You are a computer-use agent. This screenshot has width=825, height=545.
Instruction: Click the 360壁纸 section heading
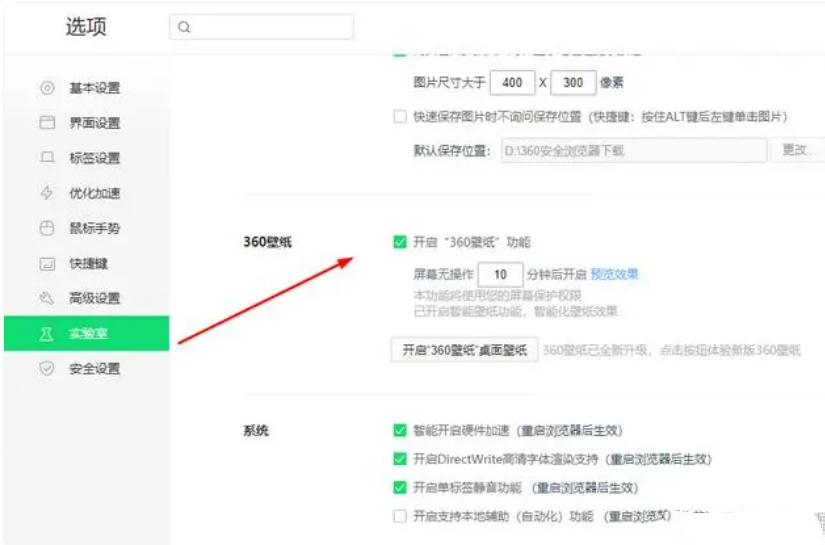tap(267, 242)
